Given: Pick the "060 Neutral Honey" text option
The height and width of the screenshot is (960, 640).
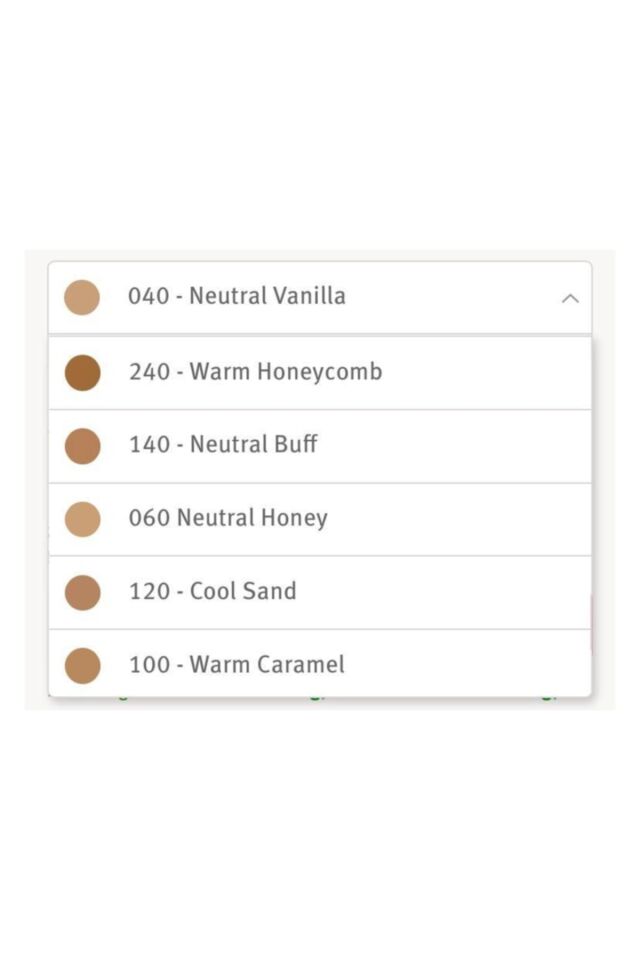Looking at the screenshot, I should (228, 518).
